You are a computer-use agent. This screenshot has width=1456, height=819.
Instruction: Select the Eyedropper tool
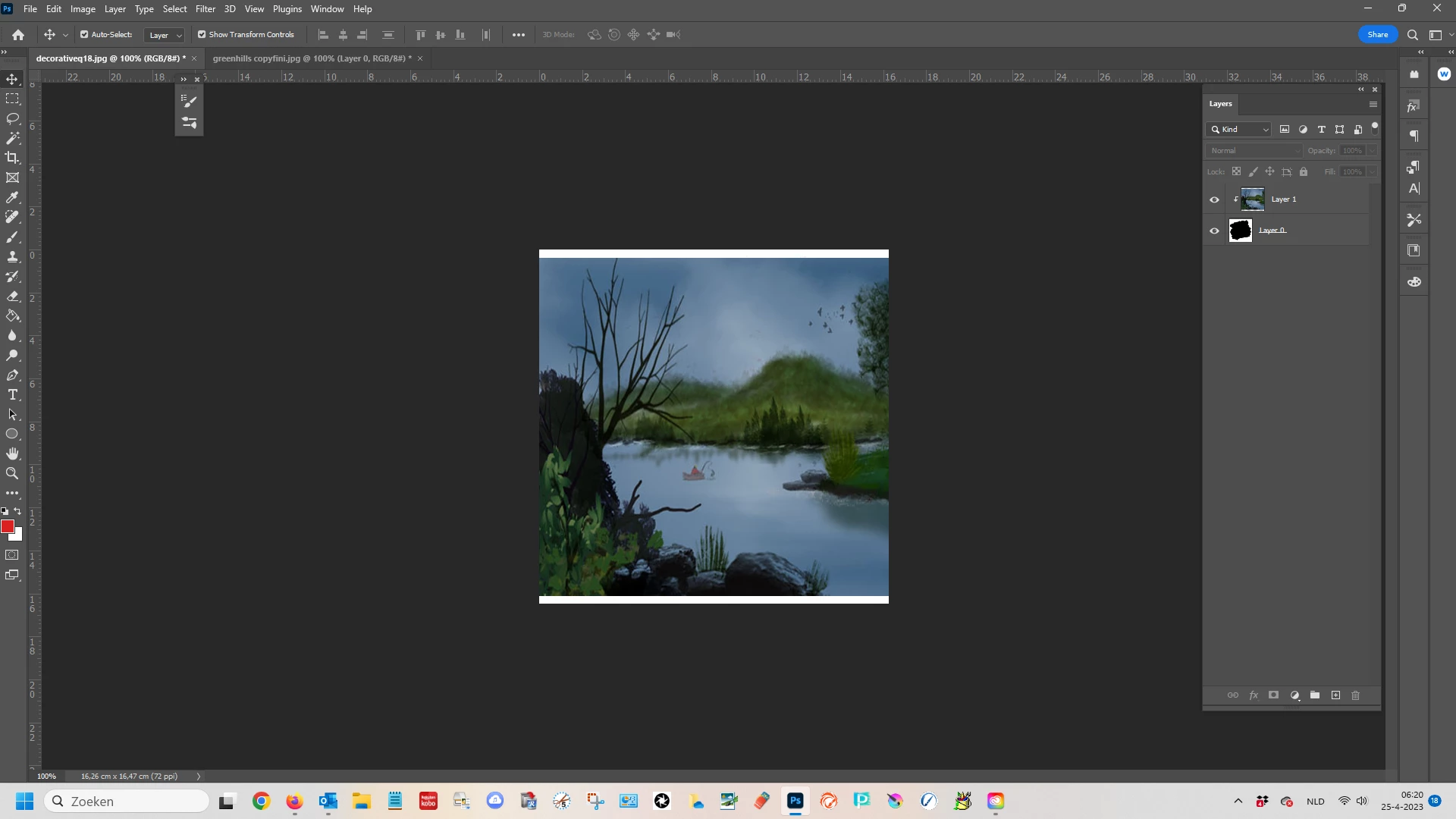(12, 197)
